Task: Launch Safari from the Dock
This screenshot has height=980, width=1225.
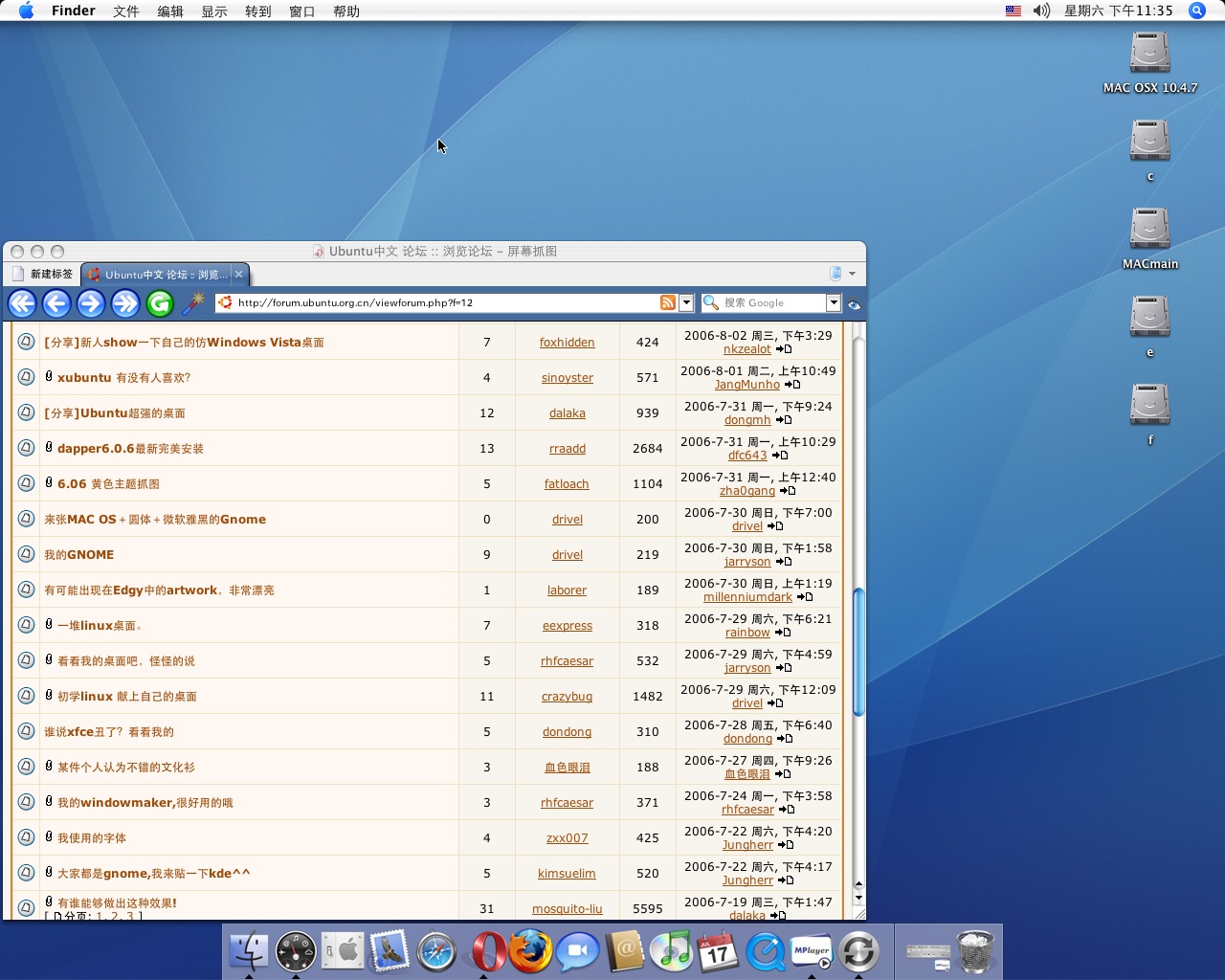Action: [436, 951]
